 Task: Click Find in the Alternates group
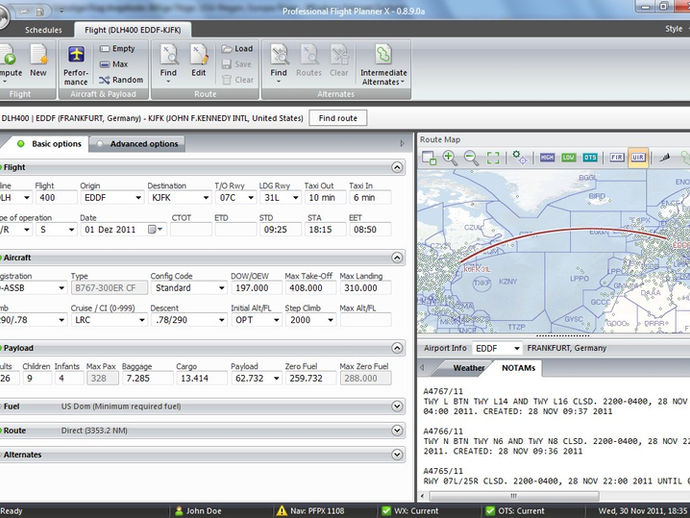point(279,63)
